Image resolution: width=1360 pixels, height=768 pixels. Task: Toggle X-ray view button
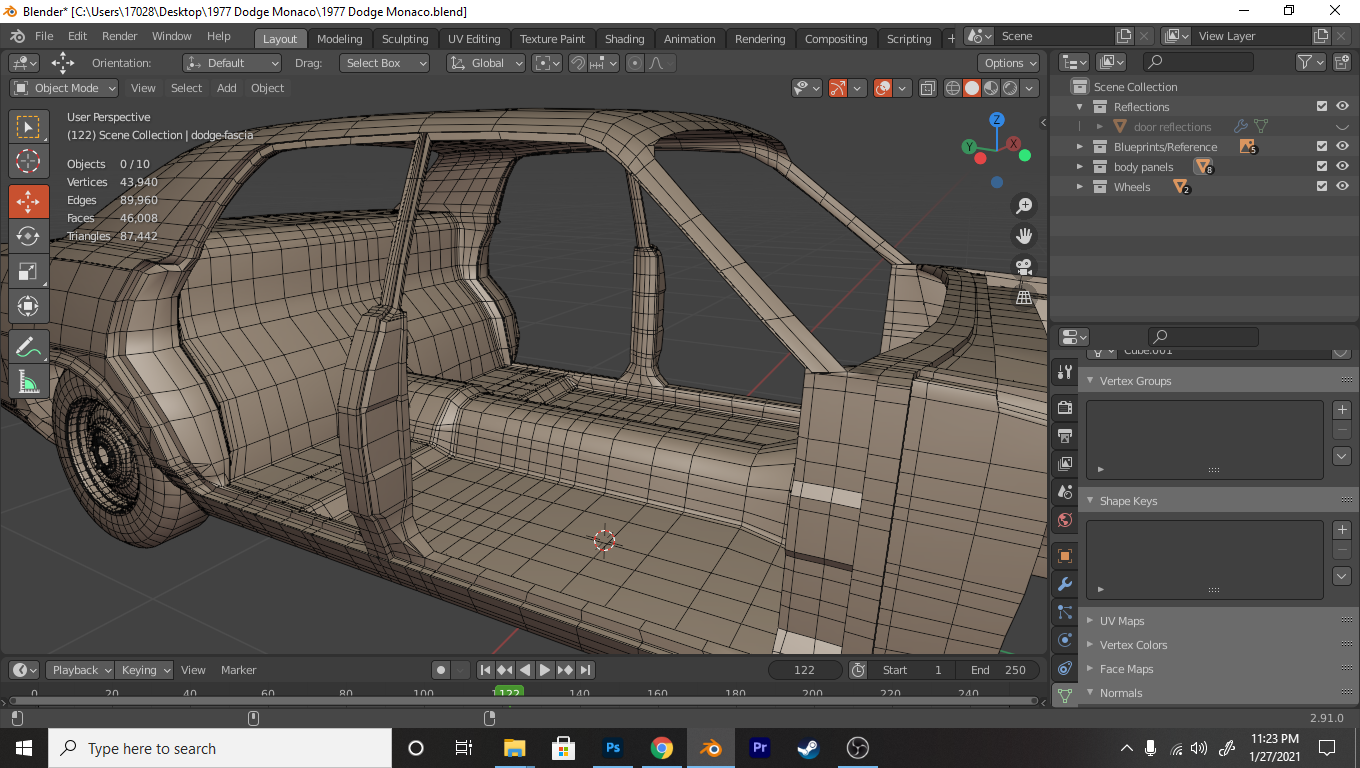point(927,88)
